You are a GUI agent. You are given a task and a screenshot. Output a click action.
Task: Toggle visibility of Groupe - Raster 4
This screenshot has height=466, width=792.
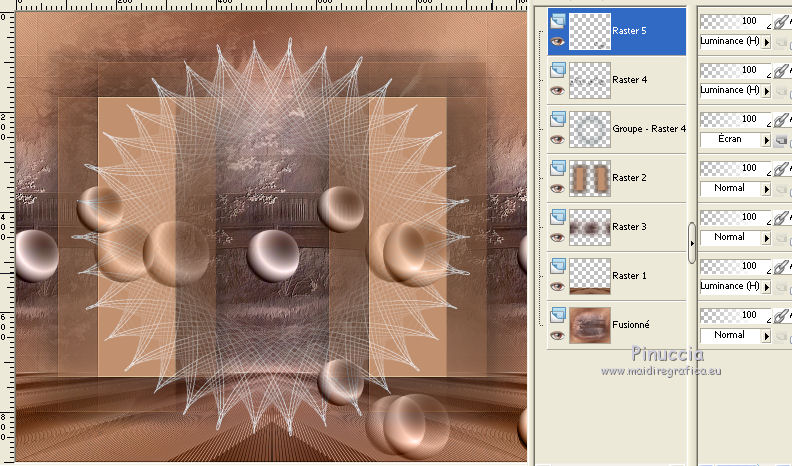pyautogui.click(x=558, y=139)
